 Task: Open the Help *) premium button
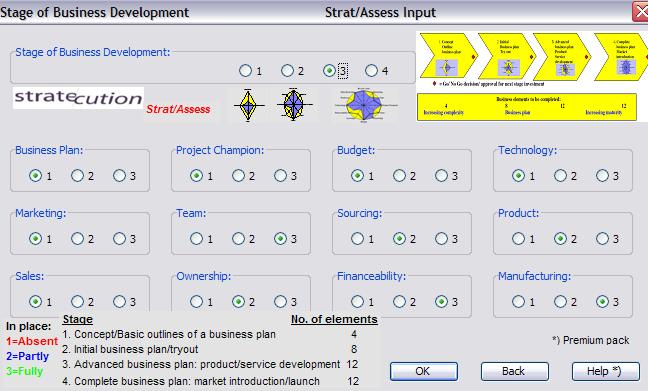pos(606,371)
